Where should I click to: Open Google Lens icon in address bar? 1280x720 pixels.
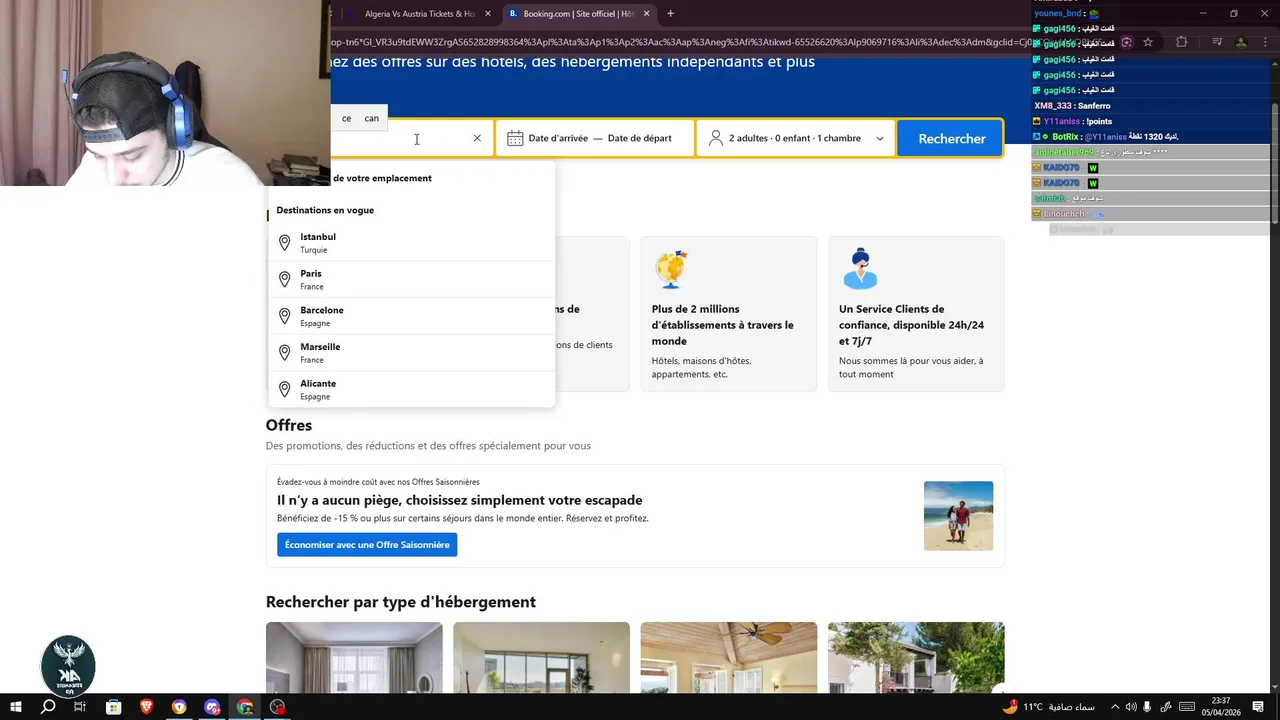(1126, 42)
